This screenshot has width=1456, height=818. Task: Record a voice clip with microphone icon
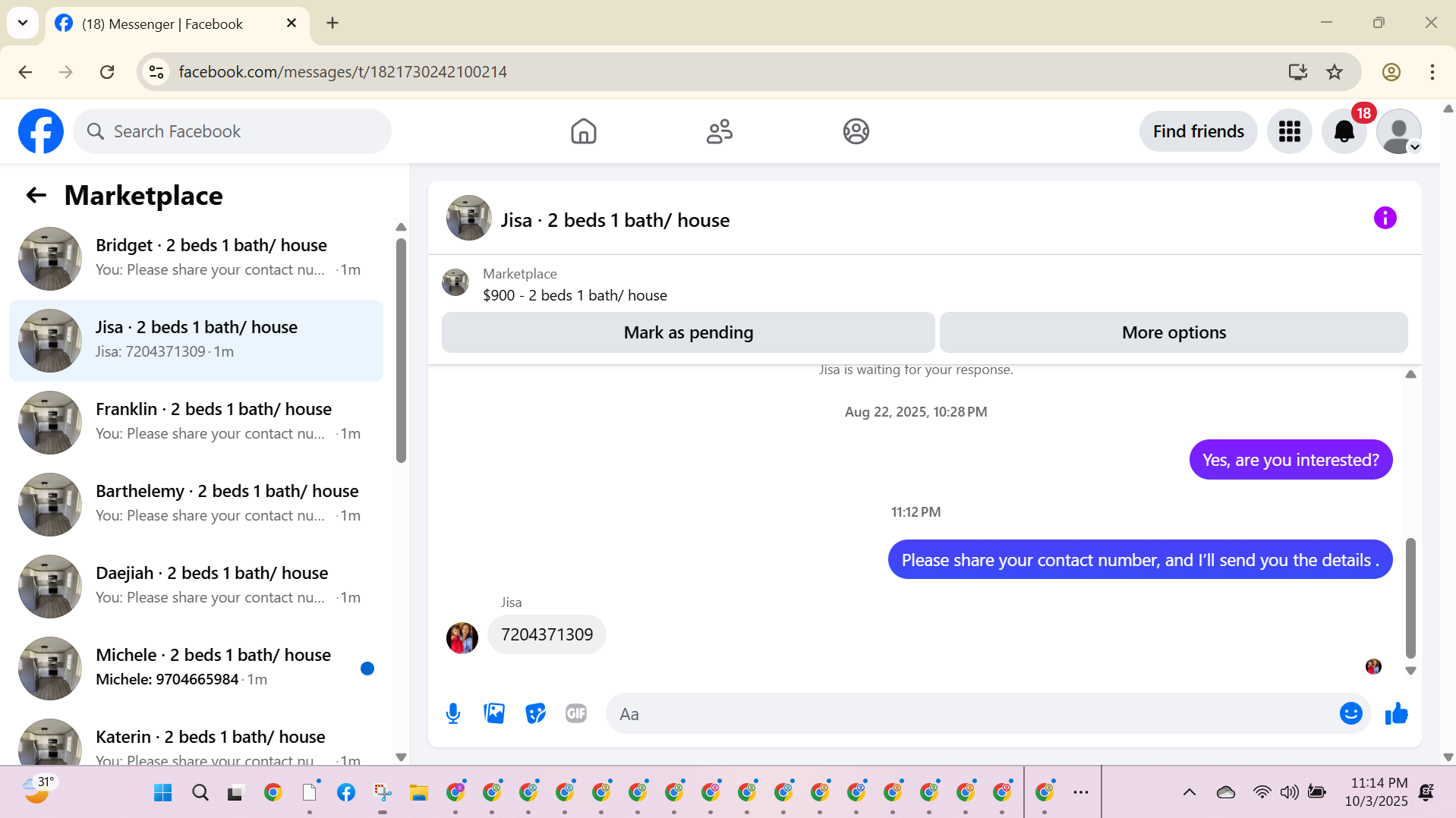tap(453, 713)
